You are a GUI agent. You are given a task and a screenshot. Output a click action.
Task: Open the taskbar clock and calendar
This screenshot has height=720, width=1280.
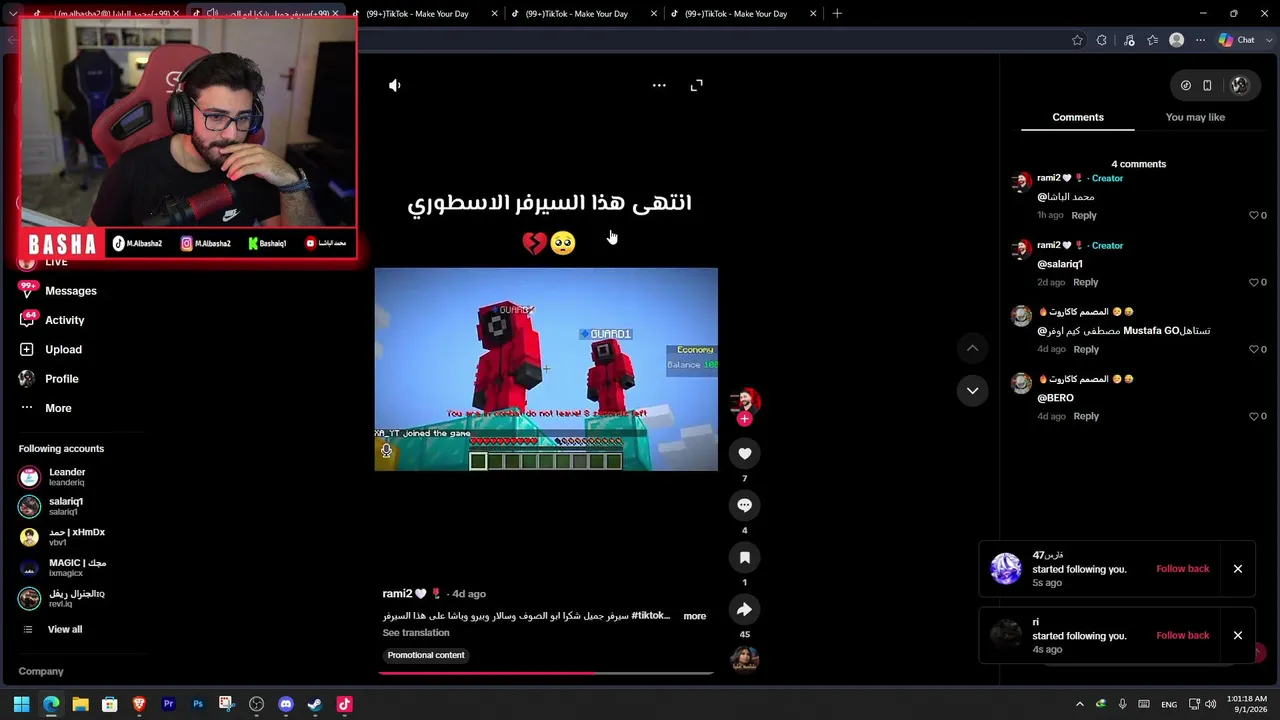tap(1246, 704)
